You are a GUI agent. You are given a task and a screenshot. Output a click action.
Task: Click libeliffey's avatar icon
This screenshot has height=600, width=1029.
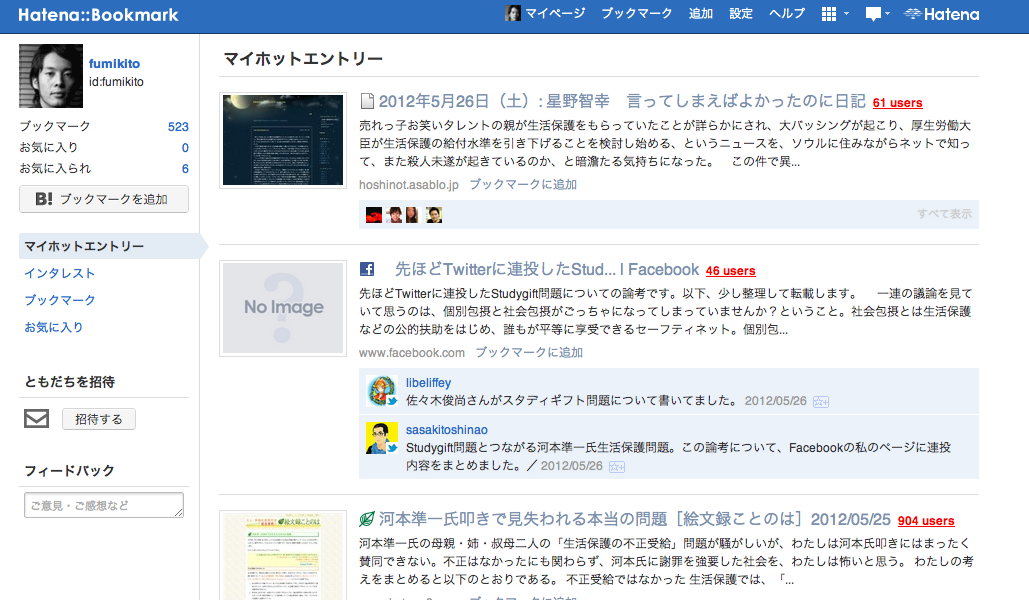[x=381, y=391]
